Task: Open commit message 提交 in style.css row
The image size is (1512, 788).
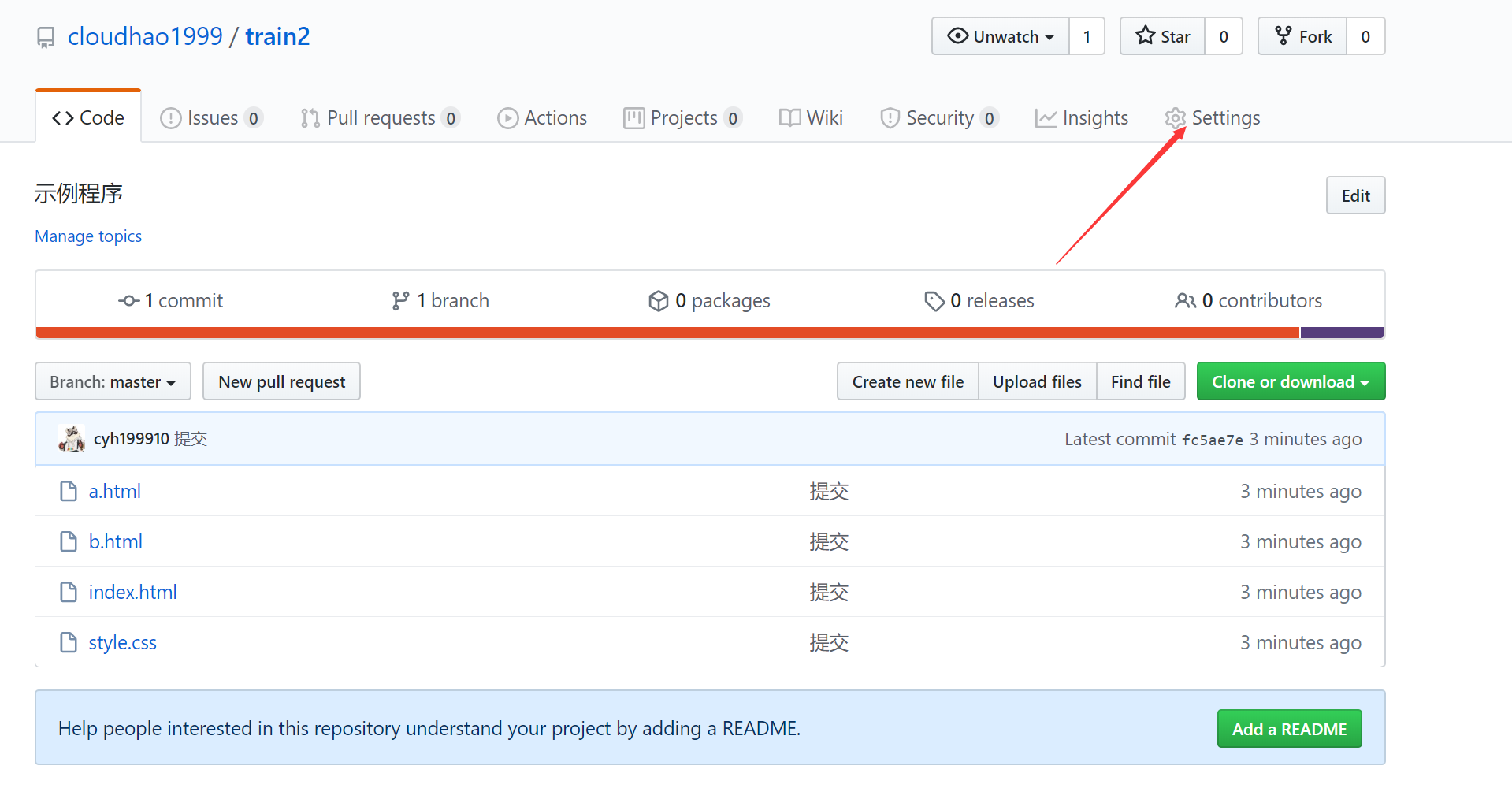Action: [829, 643]
